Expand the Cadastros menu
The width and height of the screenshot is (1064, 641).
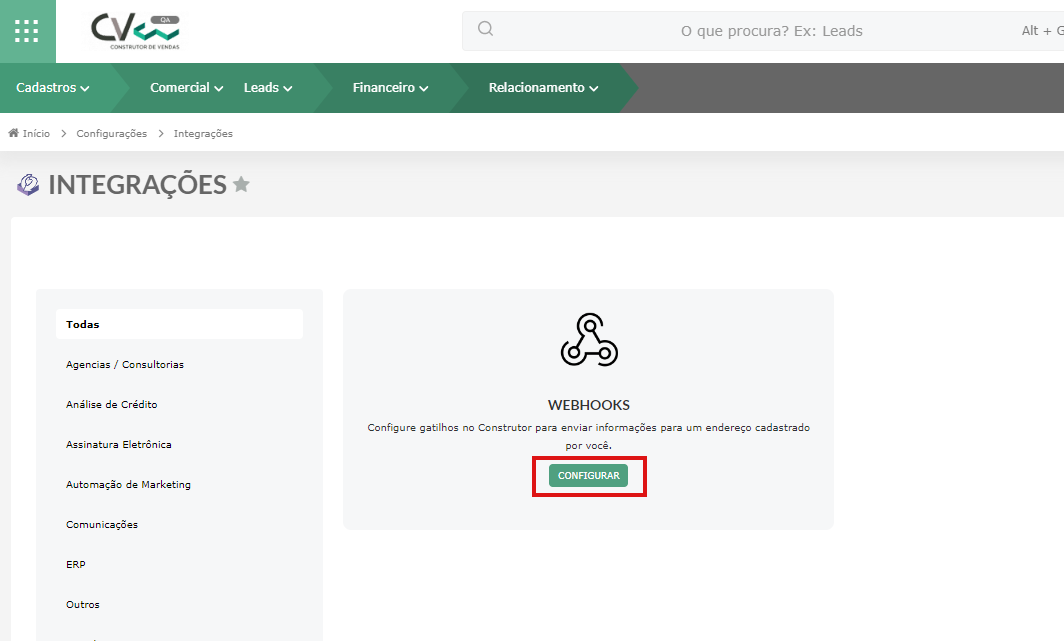52,88
